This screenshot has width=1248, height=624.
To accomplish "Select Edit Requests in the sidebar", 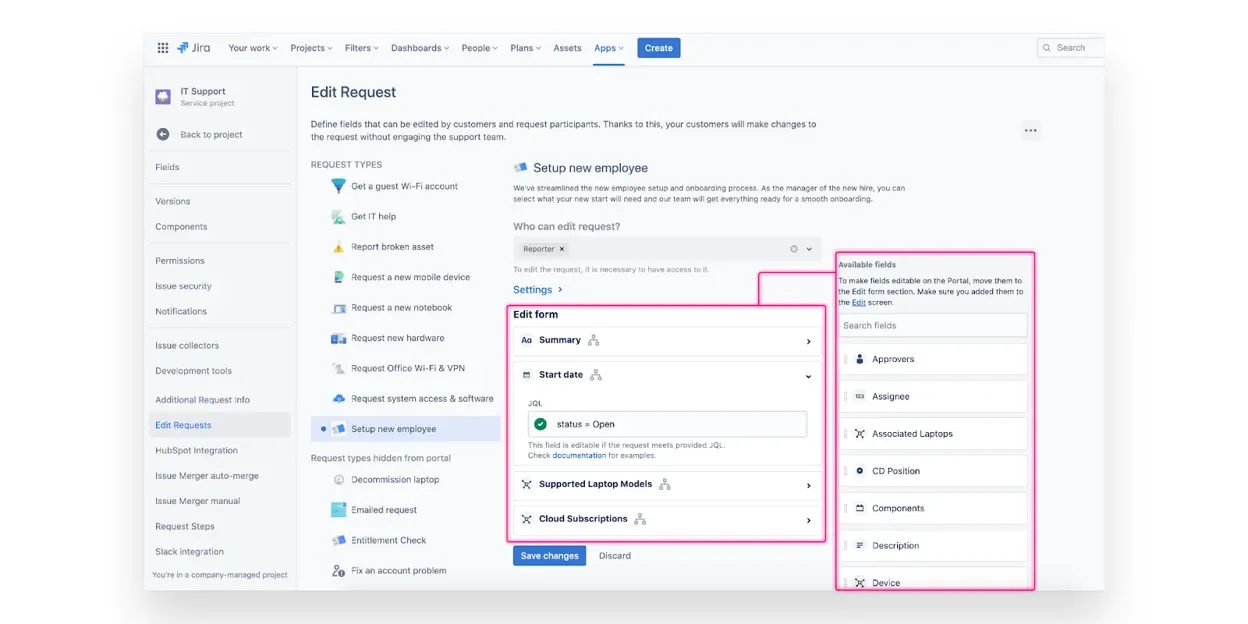I will pyautogui.click(x=183, y=425).
